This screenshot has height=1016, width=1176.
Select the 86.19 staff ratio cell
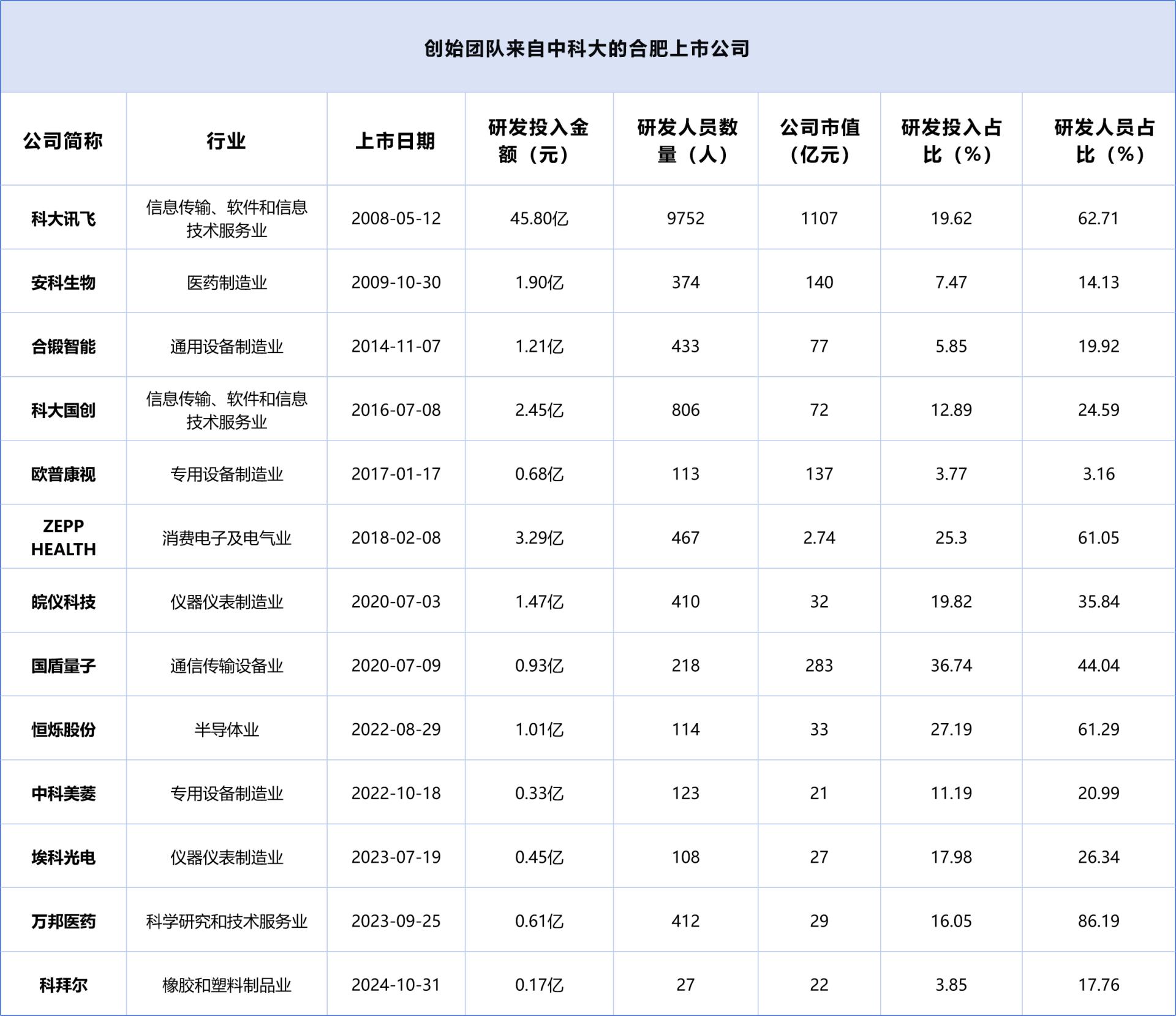coord(1098,920)
